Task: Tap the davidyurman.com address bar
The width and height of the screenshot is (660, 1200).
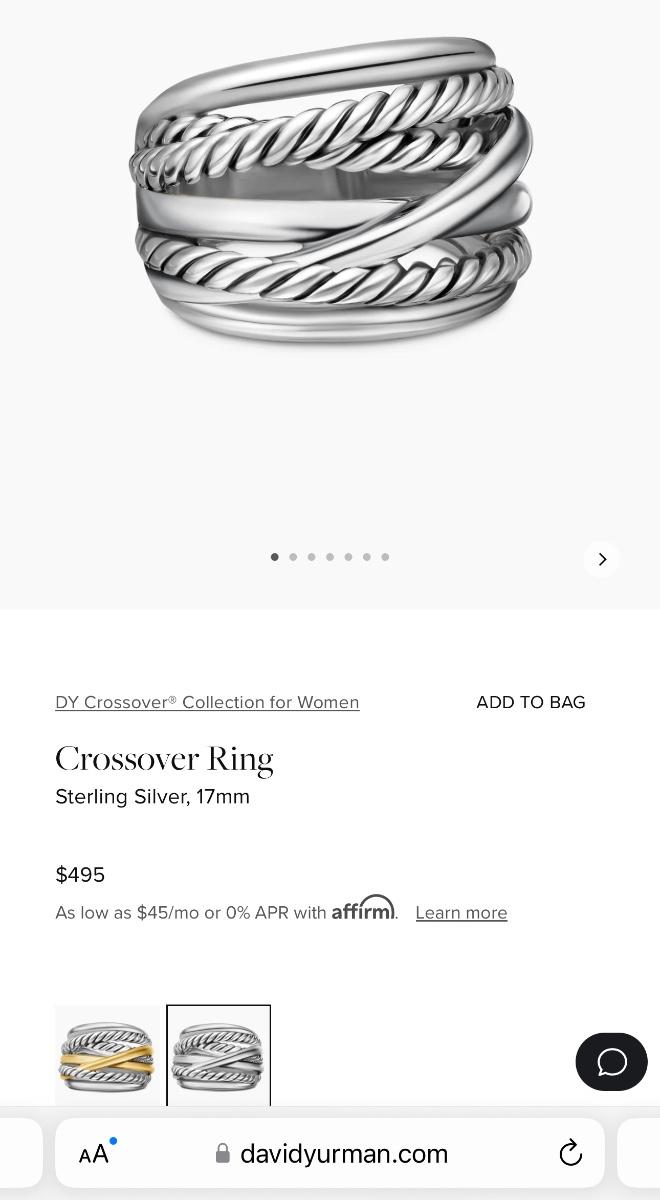Action: [344, 1154]
